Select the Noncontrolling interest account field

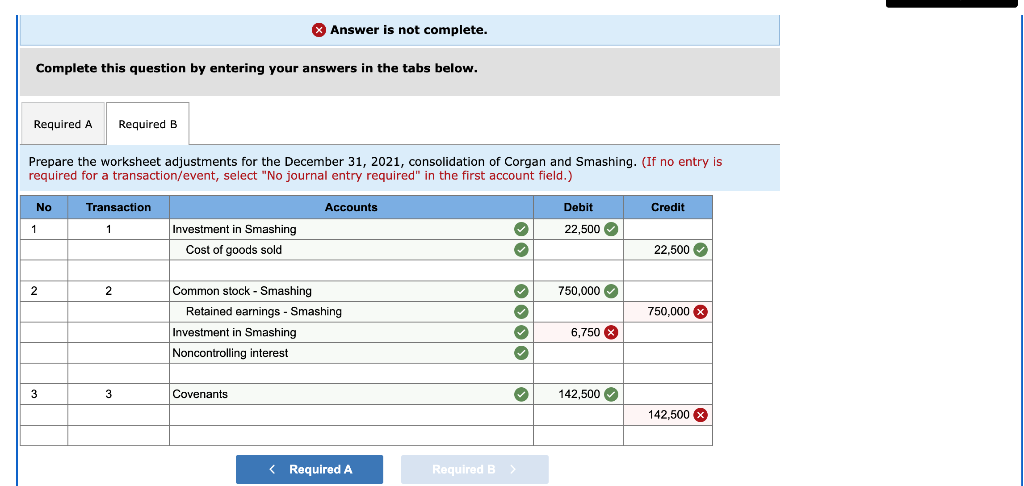[x=351, y=353]
